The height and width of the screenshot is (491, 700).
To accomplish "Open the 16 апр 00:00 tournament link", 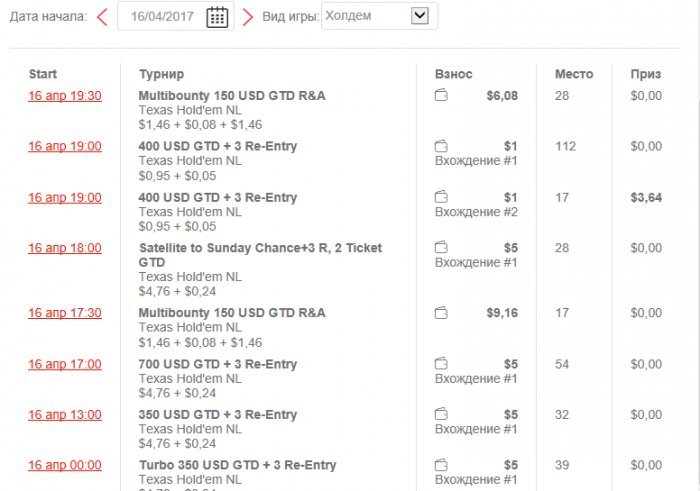I will (x=65, y=465).
